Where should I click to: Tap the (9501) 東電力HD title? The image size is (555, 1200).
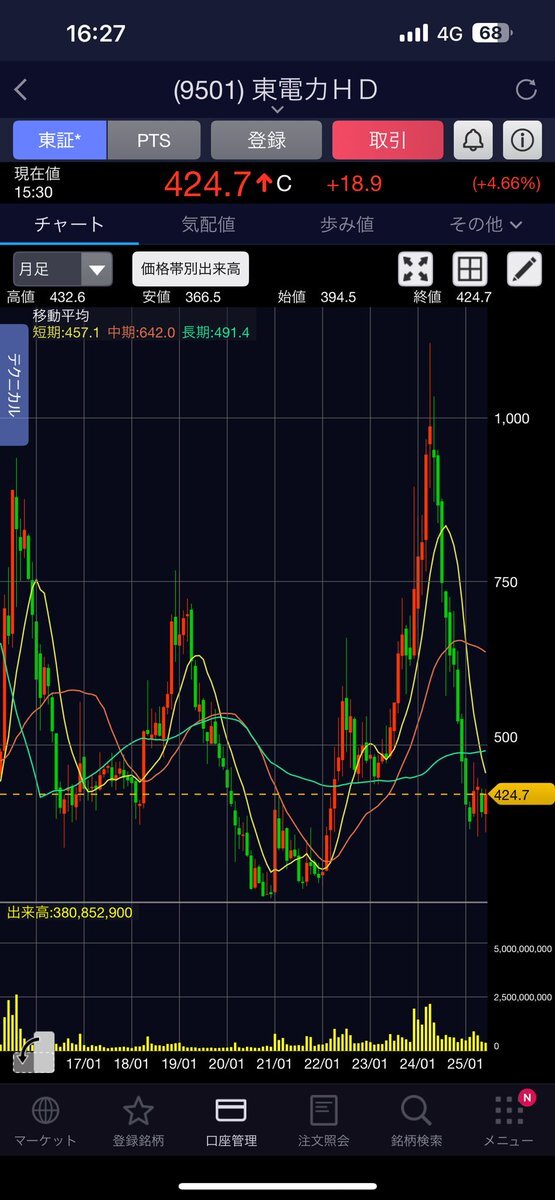point(276,90)
